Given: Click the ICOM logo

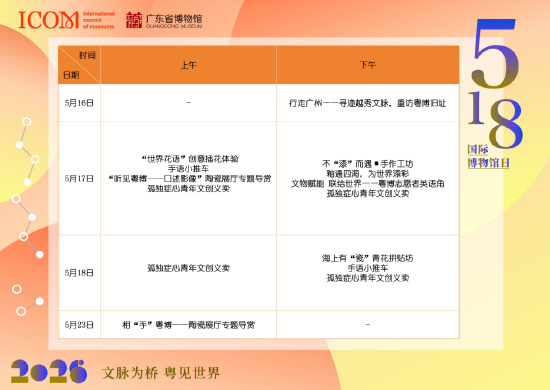Looking at the screenshot, I should click(48, 20).
